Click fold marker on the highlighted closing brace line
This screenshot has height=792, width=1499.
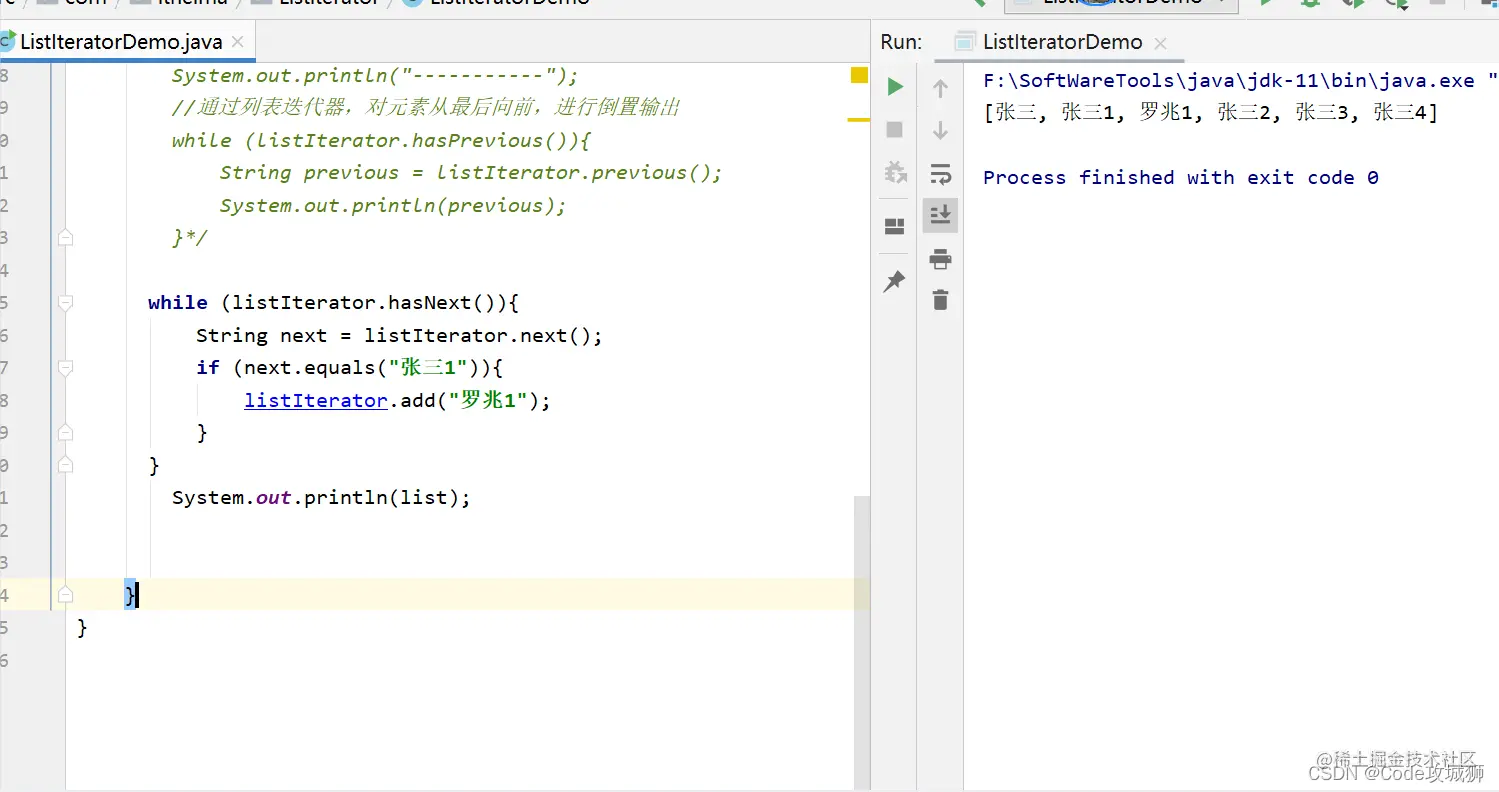(65, 595)
